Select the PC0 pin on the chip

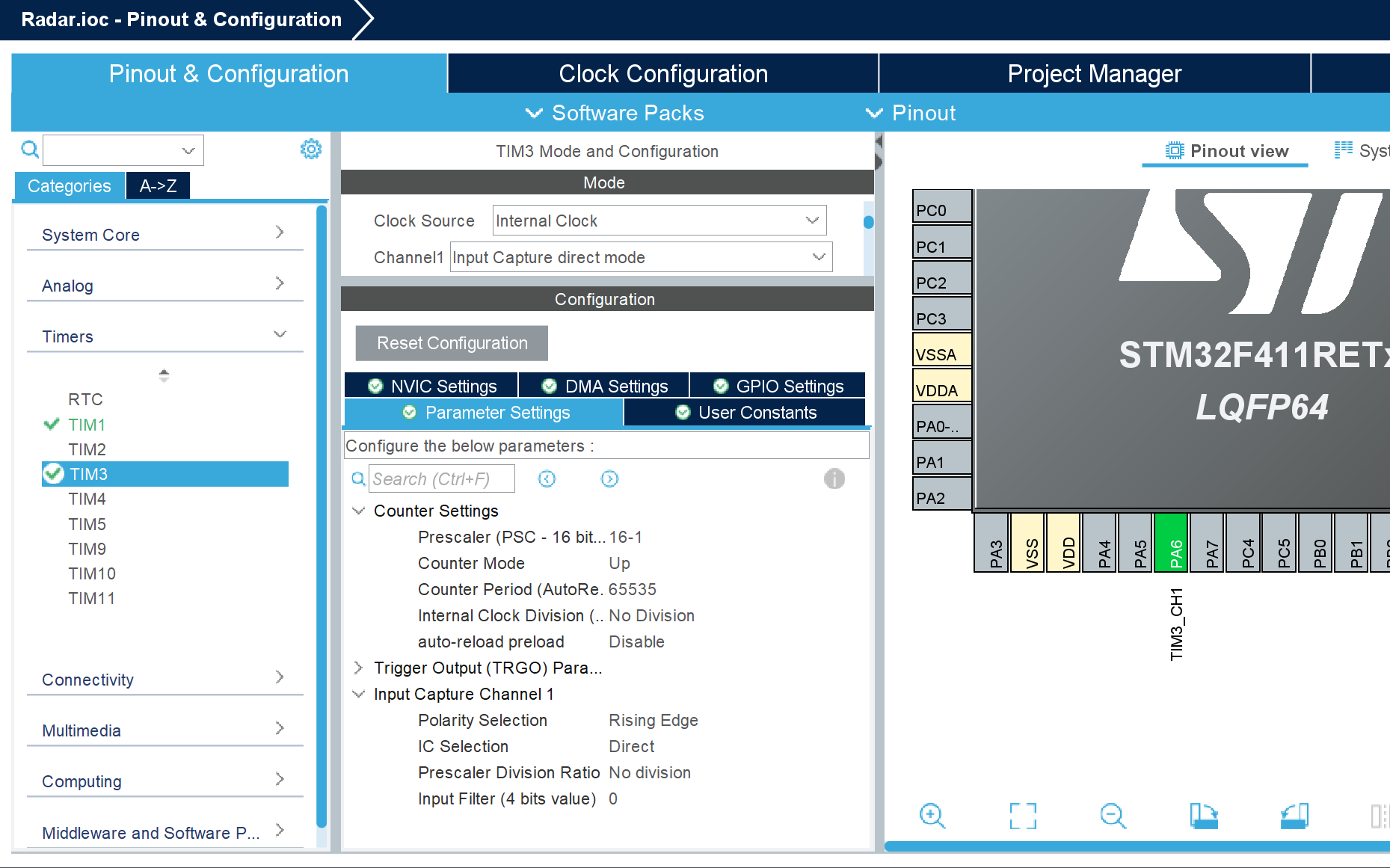tap(942, 207)
